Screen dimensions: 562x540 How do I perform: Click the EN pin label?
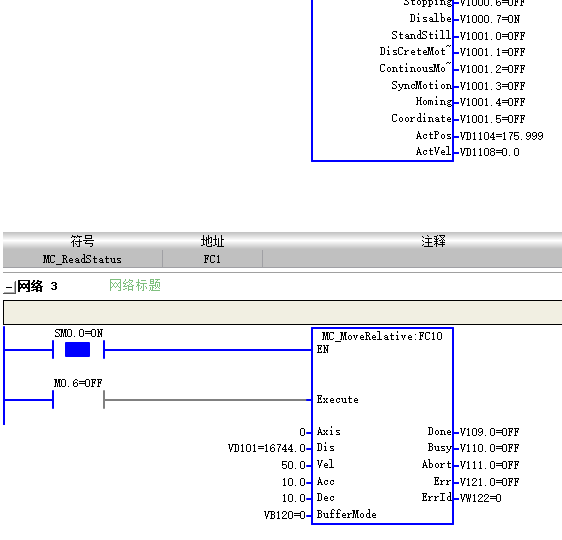click(x=323, y=349)
